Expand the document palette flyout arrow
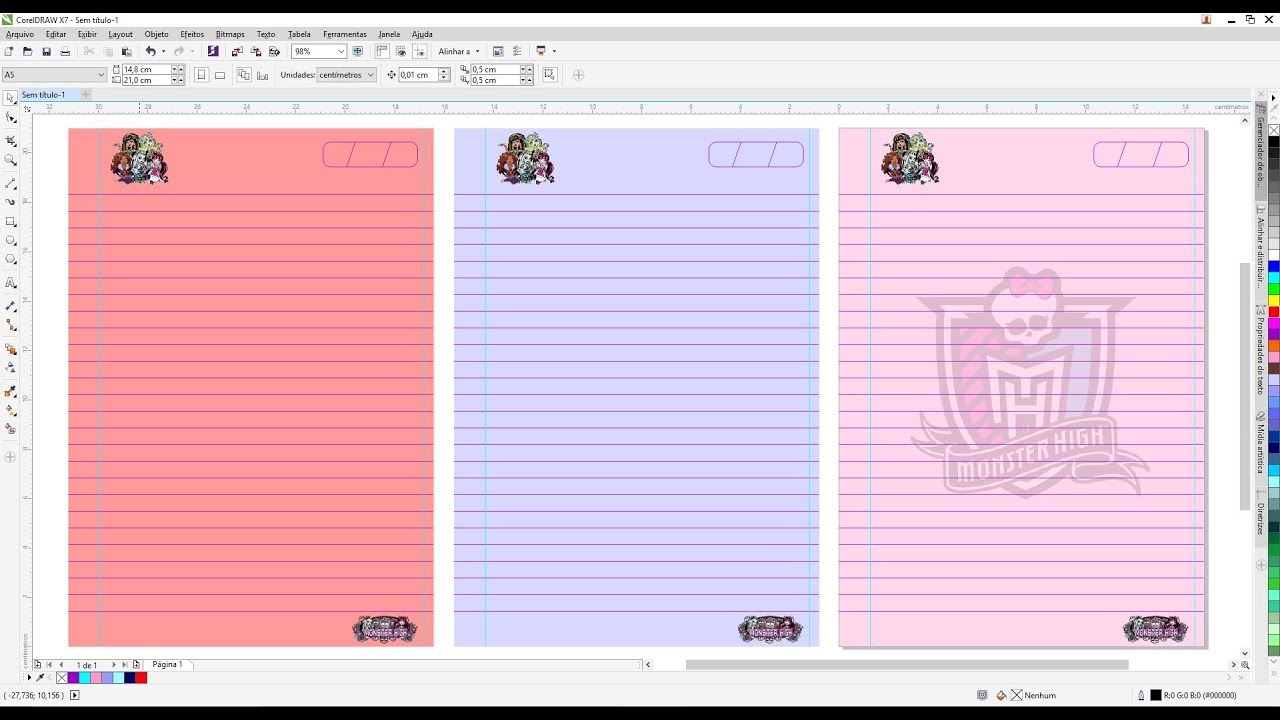 click(x=29, y=678)
